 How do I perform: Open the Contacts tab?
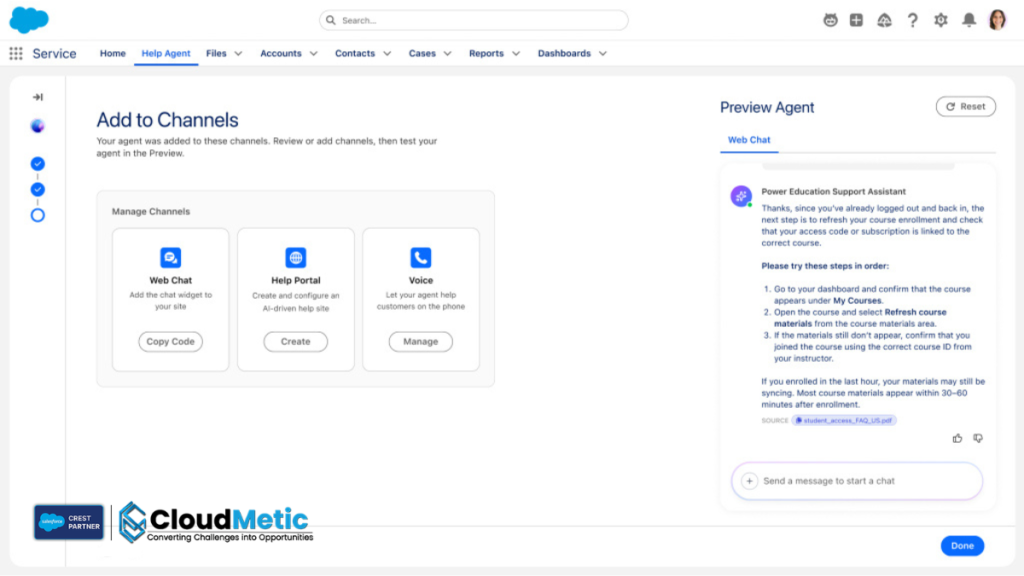355,54
